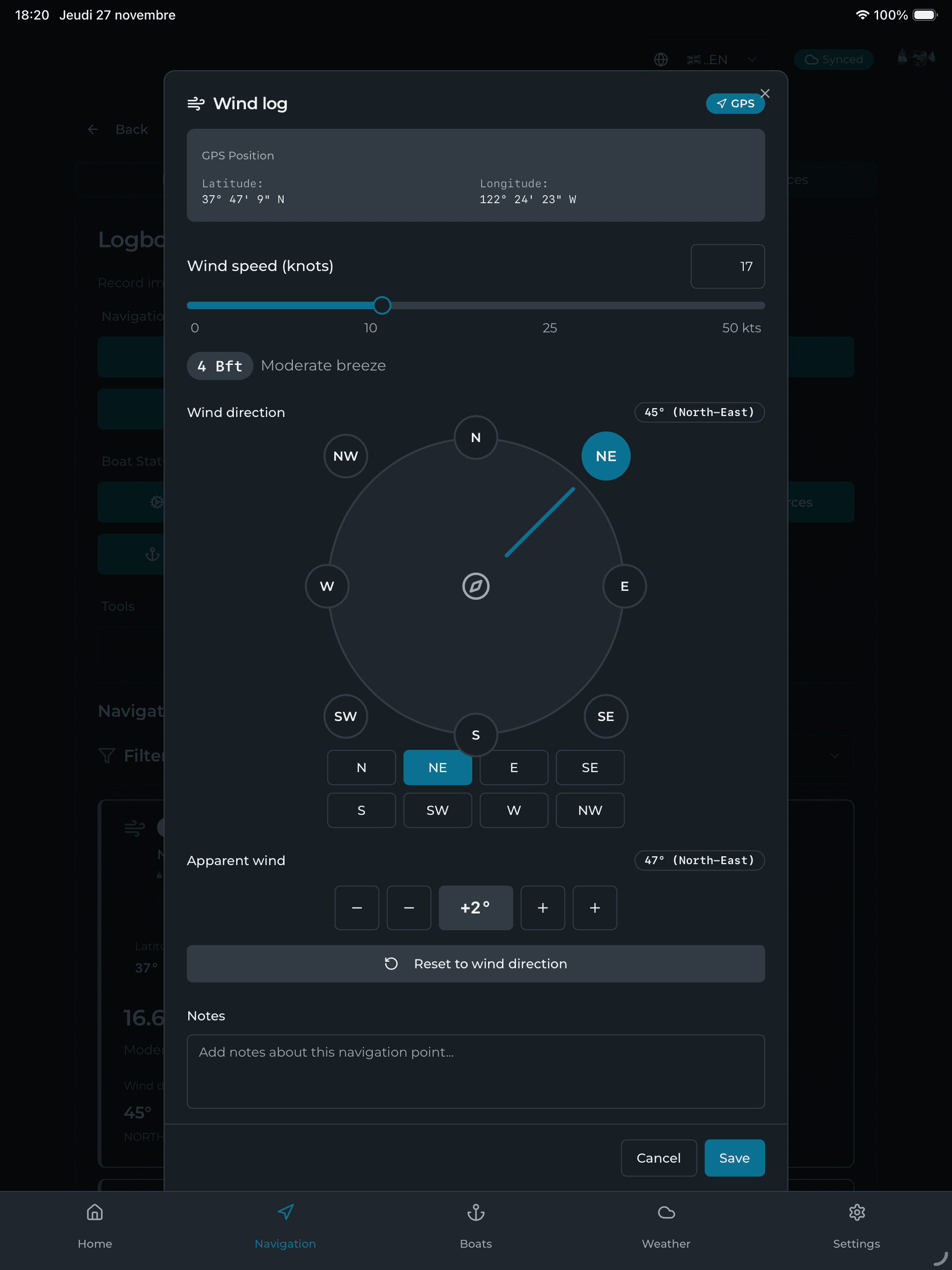Screen dimensions: 952x1270
Task: Open the Settings tab with gear icon
Action: pos(856,1226)
